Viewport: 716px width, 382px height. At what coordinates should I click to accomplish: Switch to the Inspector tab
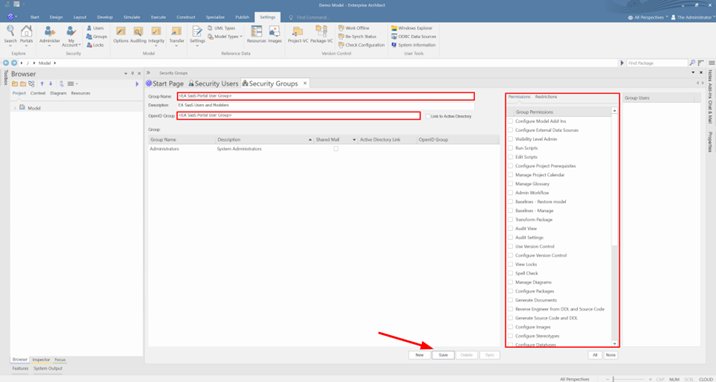[41, 360]
